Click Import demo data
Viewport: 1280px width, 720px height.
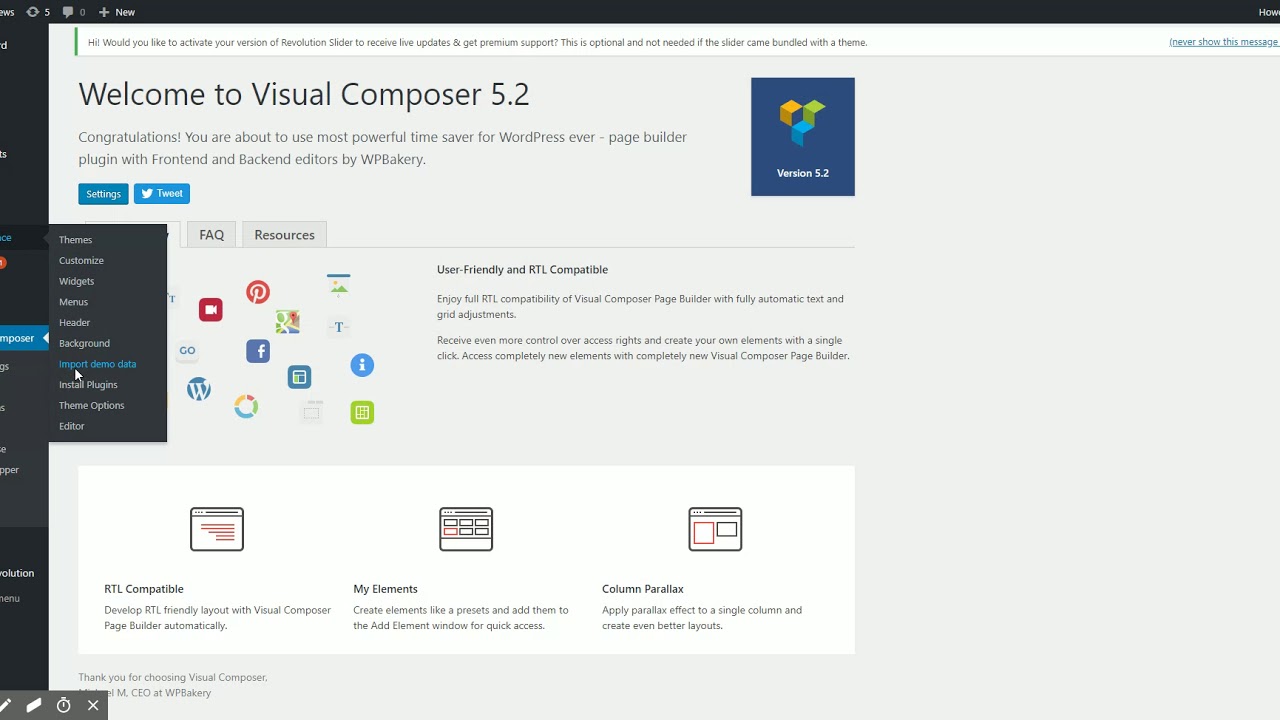pyautogui.click(x=97, y=364)
